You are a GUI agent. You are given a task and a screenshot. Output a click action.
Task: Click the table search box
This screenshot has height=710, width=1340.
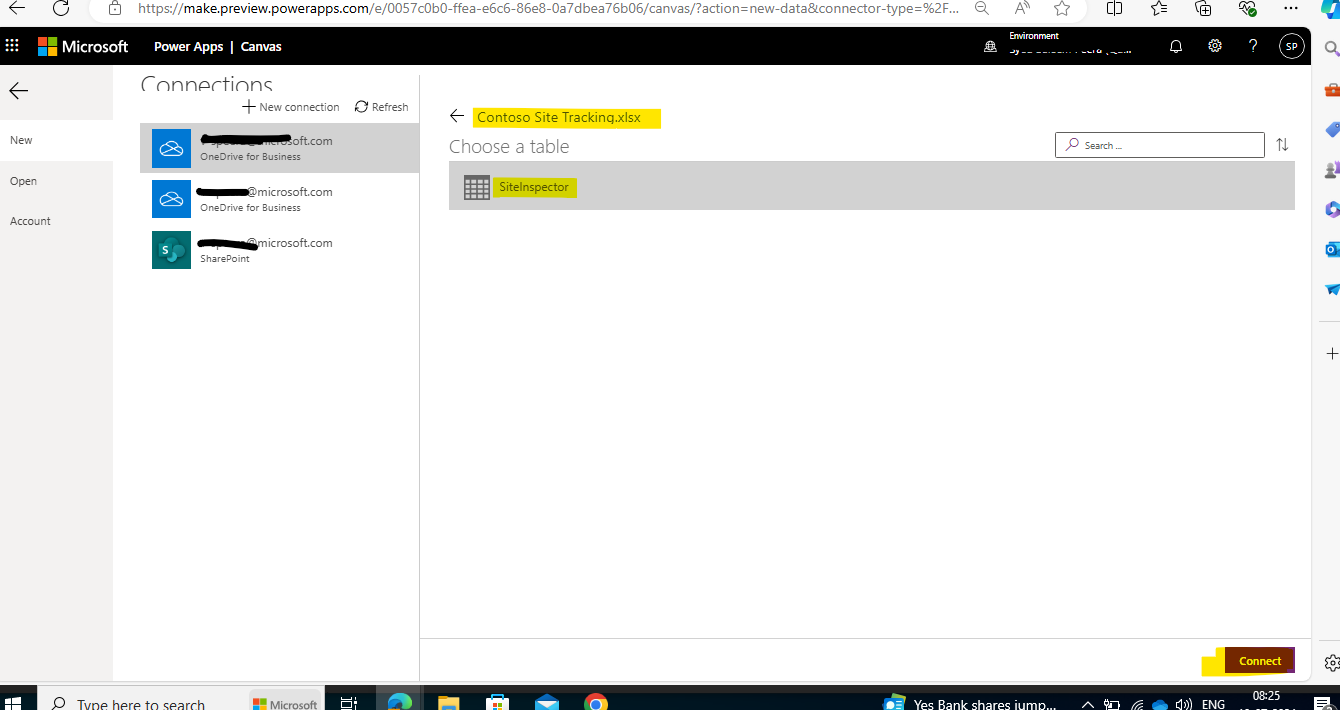click(x=1160, y=145)
